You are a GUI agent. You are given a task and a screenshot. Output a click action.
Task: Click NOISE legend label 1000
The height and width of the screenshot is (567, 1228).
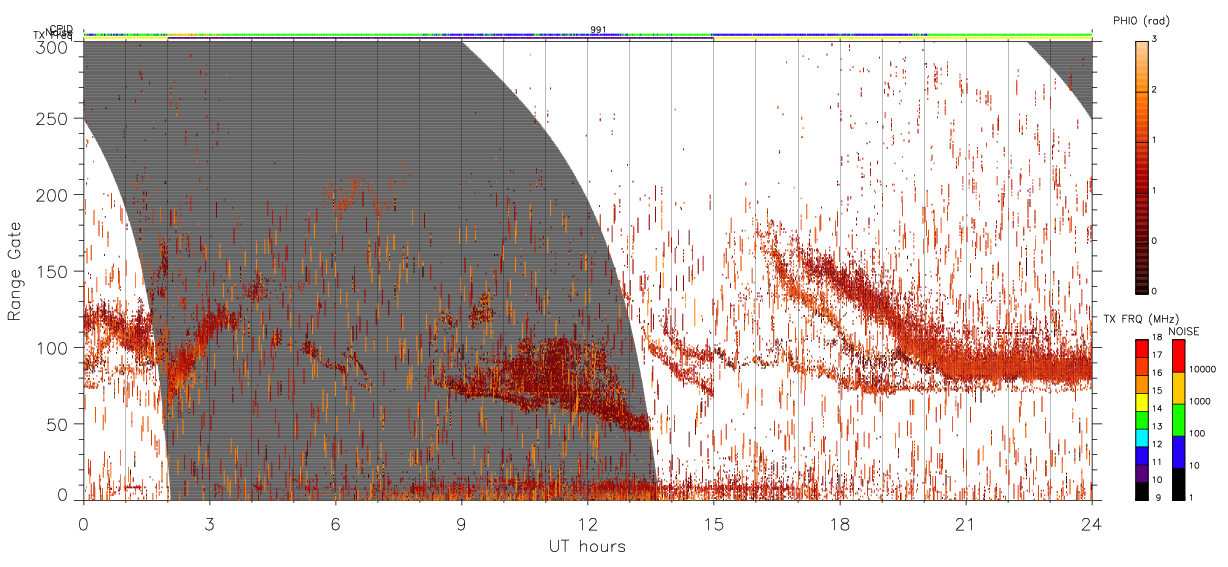[x=1199, y=401]
